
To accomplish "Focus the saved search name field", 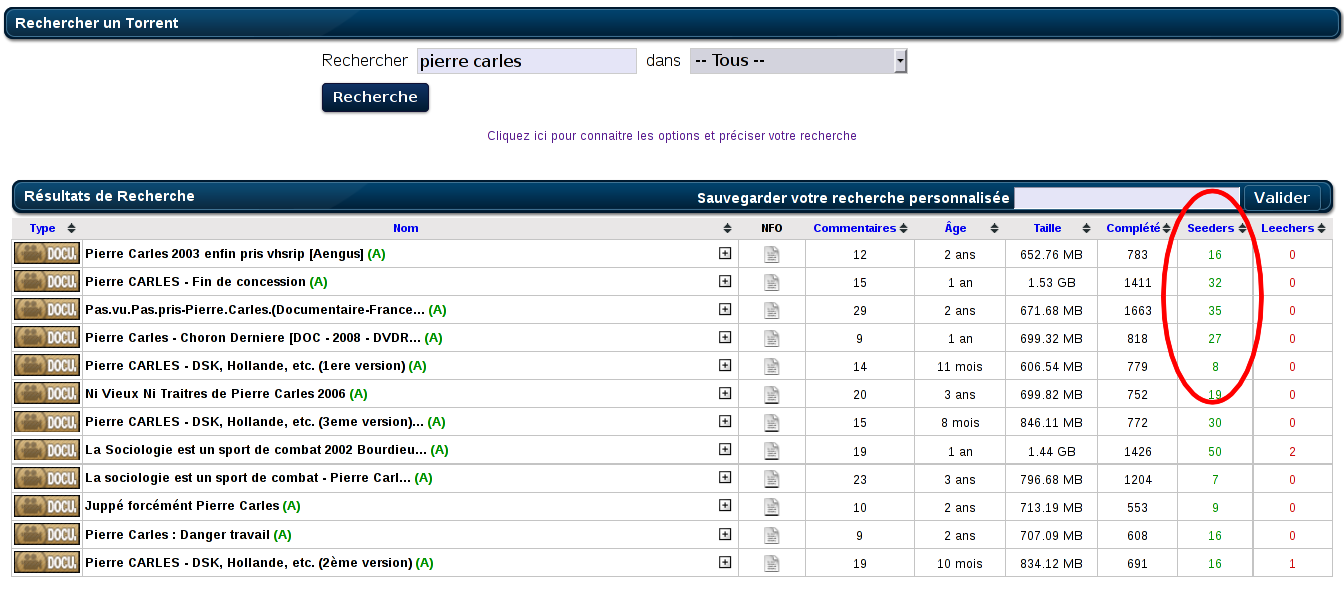I will point(1127,198).
